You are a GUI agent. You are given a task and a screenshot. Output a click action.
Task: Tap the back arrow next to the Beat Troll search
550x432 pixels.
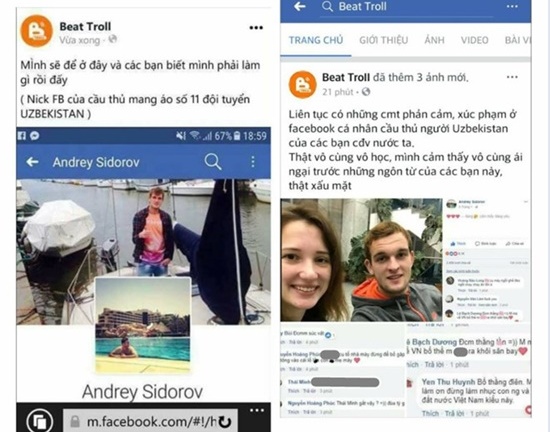point(300,6)
